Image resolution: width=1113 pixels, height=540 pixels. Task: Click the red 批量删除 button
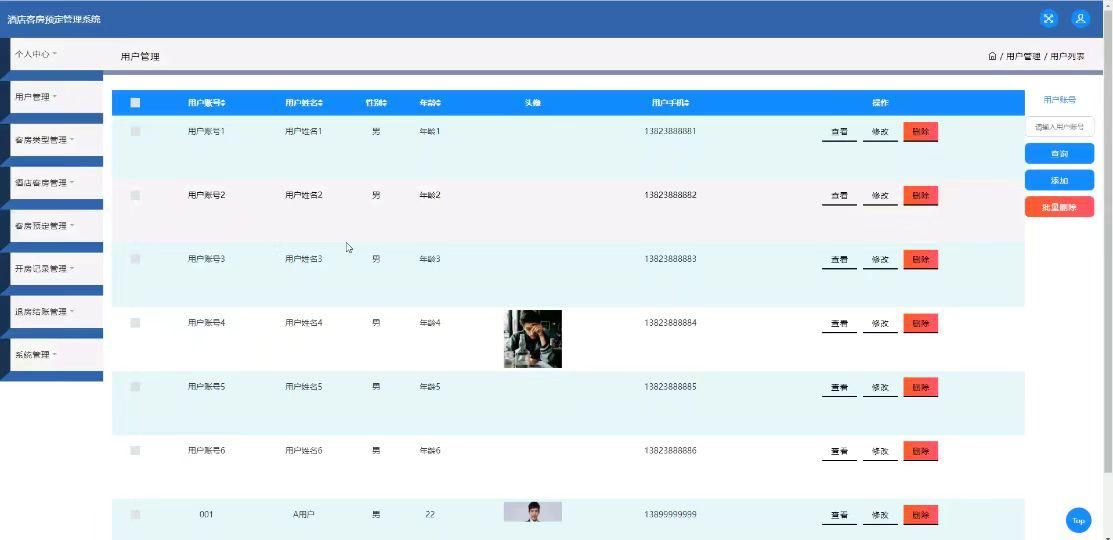1059,207
